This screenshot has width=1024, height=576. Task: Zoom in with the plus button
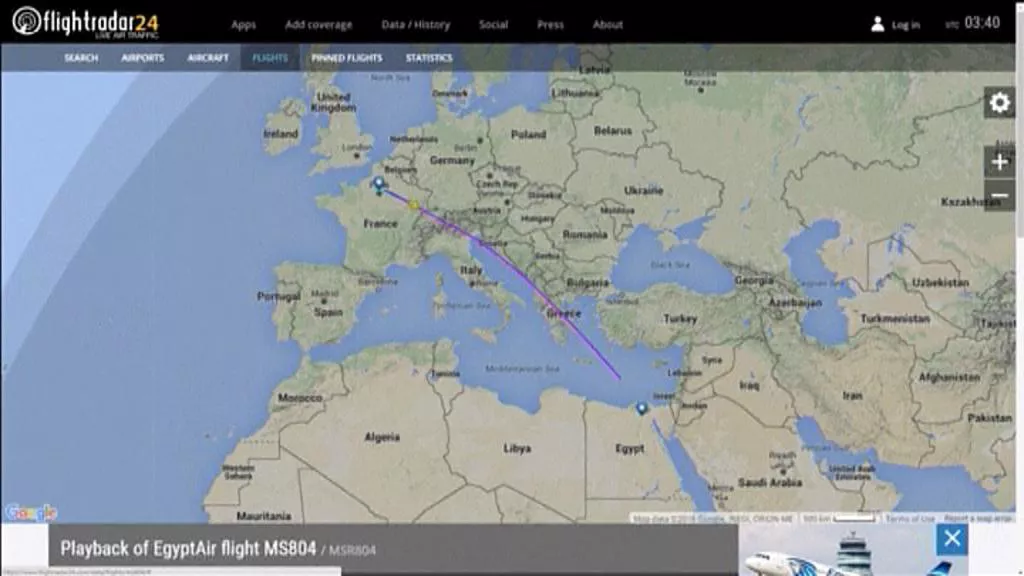click(x=999, y=162)
